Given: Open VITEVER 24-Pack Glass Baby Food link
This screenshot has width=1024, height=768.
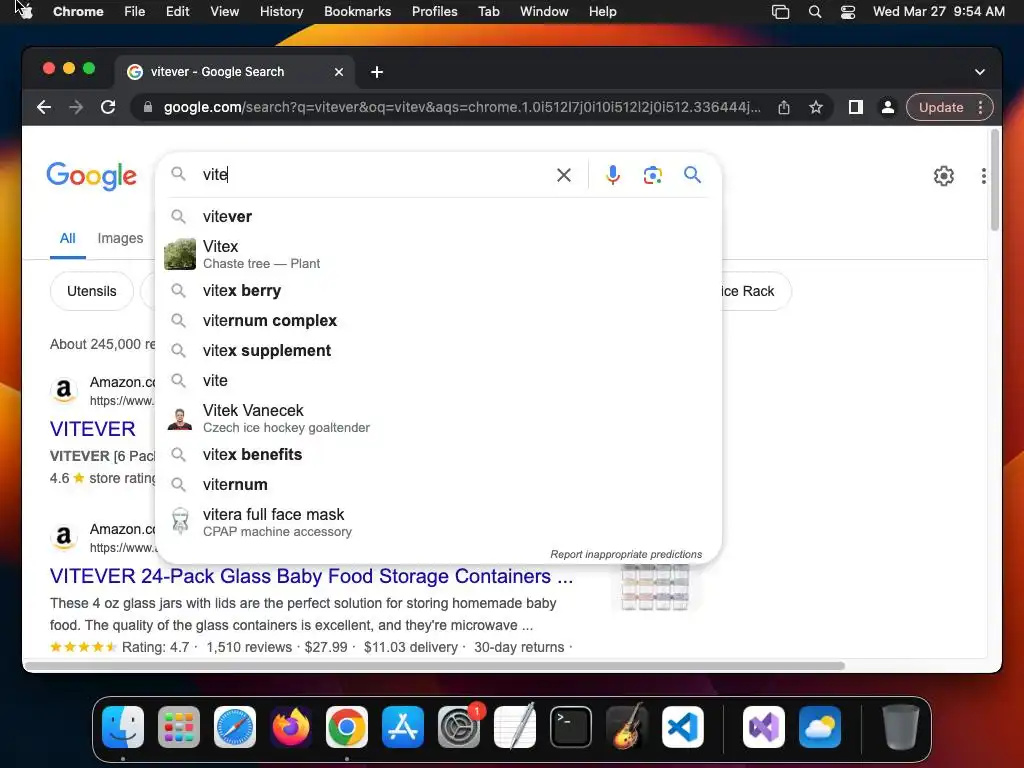Looking at the screenshot, I should point(312,576).
